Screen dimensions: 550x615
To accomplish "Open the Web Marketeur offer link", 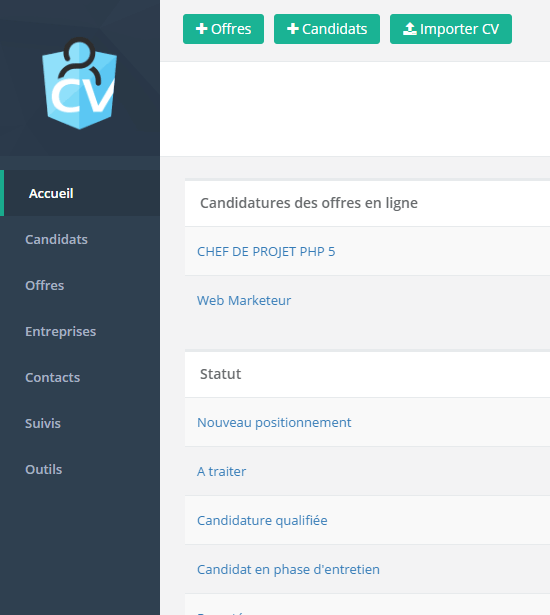I will (244, 300).
